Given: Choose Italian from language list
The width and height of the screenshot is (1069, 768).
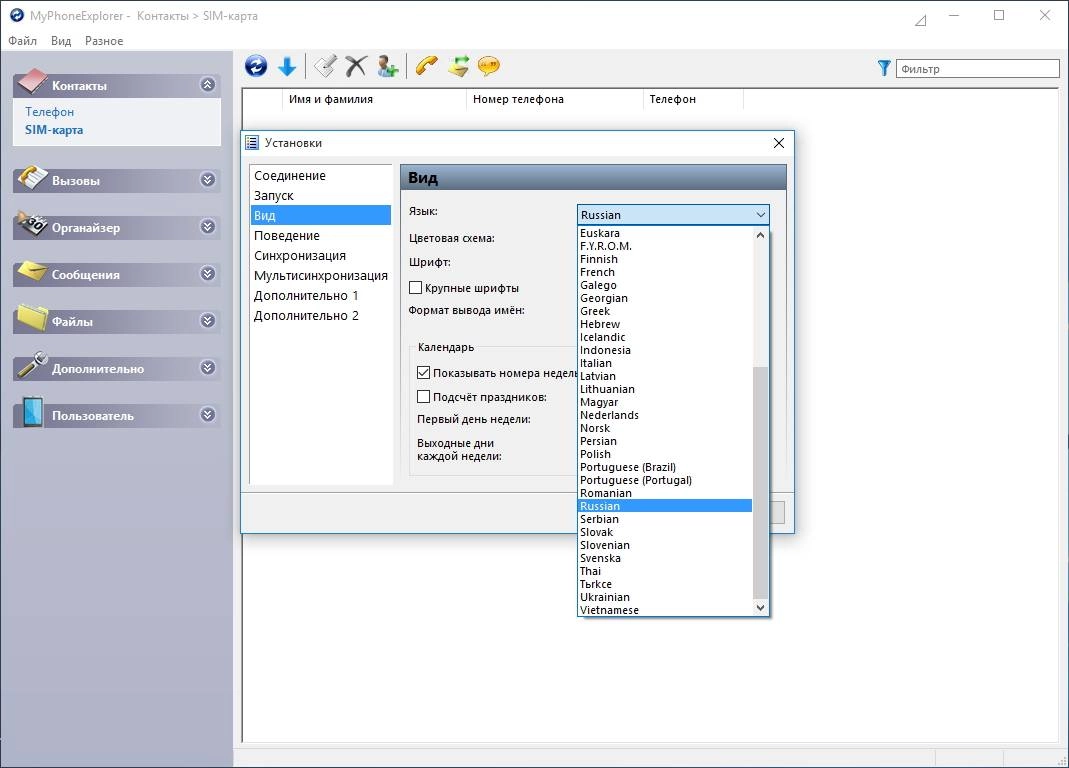Looking at the screenshot, I should [665, 363].
